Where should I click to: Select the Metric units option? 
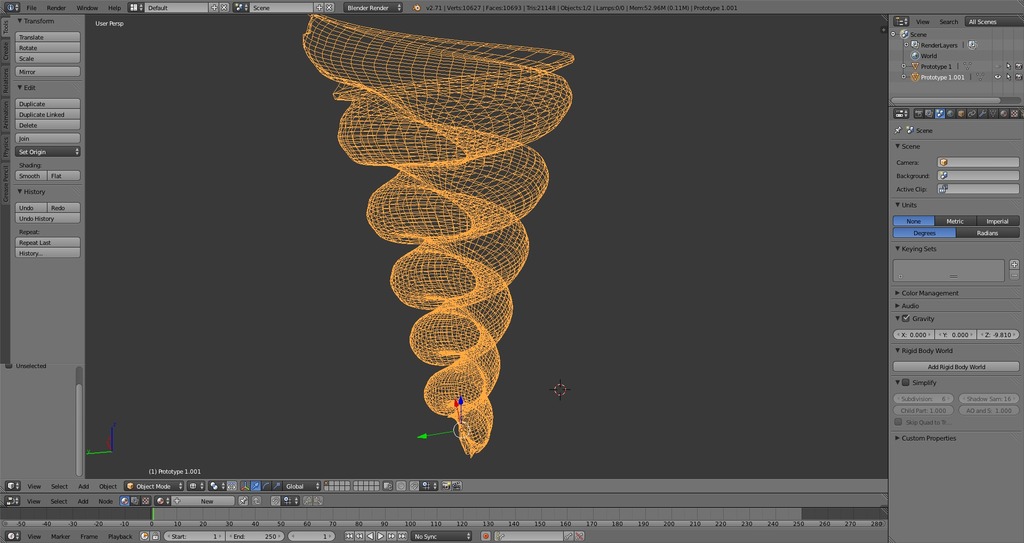point(955,221)
